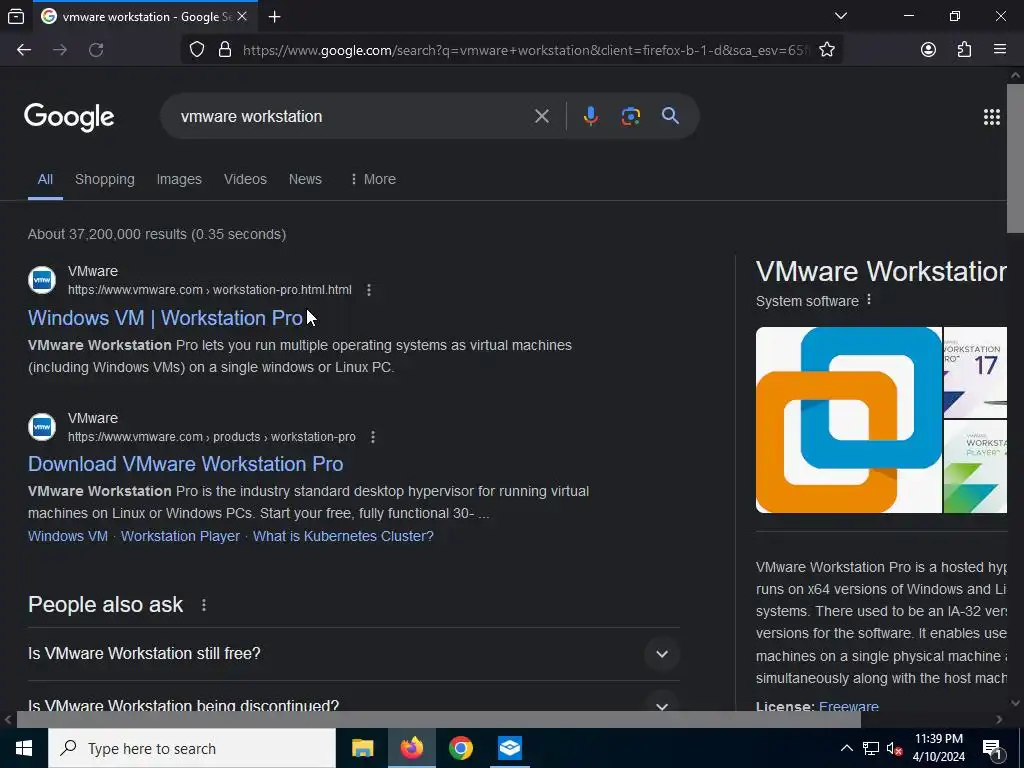This screenshot has height=768, width=1024.
Task: Open the large VMware logo thumbnail
Action: pyautogui.click(x=848, y=420)
